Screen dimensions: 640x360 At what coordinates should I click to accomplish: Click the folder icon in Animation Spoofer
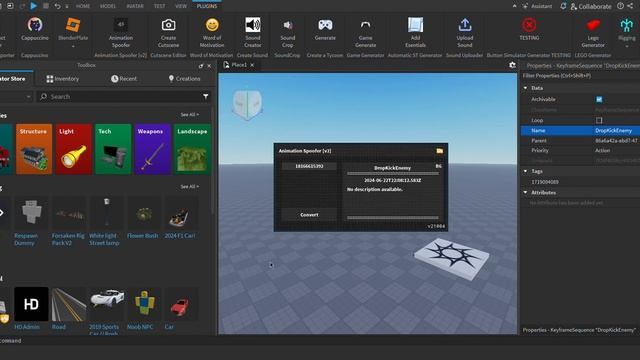[440, 151]
